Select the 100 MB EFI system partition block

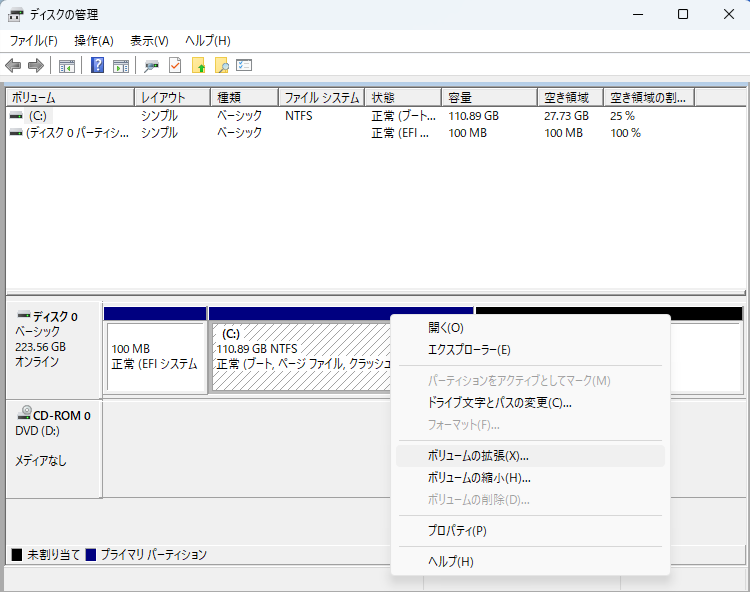point(155,350)
